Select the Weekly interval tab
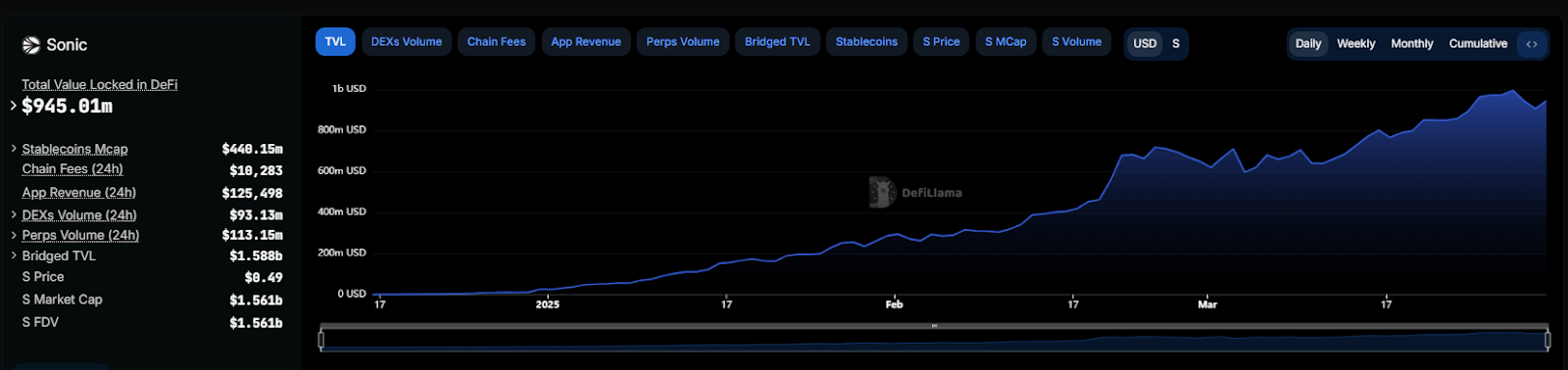Screen dimensions: 1568x370 pyautogui.click(x=1356, y=44)
